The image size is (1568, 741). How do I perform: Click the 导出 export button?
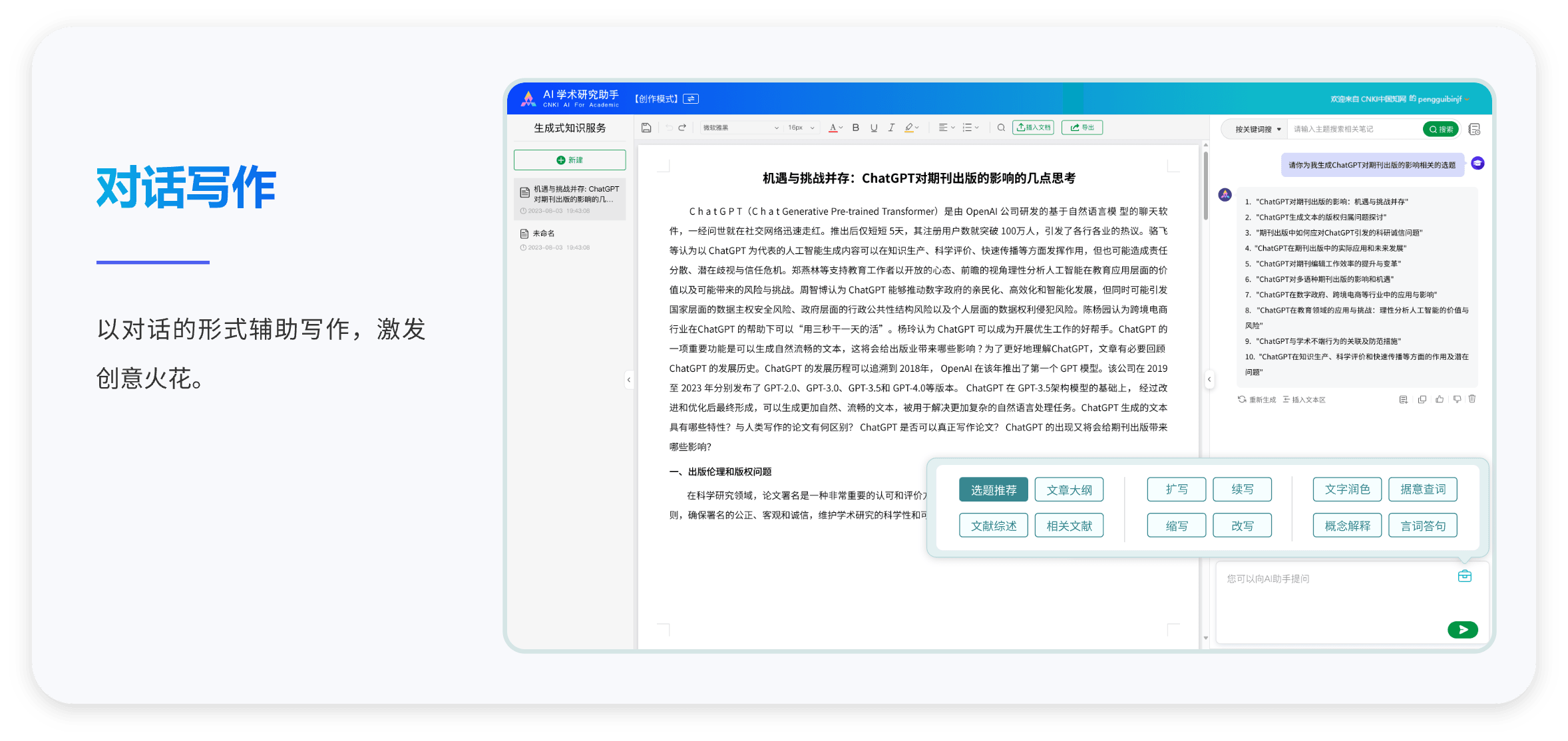click(x=1082, y=128)
